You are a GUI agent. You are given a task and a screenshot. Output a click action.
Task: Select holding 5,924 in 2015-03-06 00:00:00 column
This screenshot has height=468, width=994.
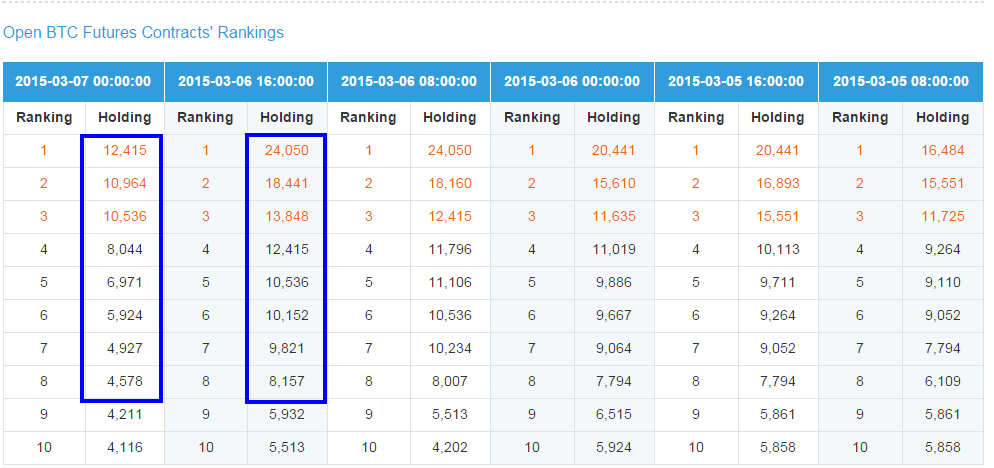614,447
